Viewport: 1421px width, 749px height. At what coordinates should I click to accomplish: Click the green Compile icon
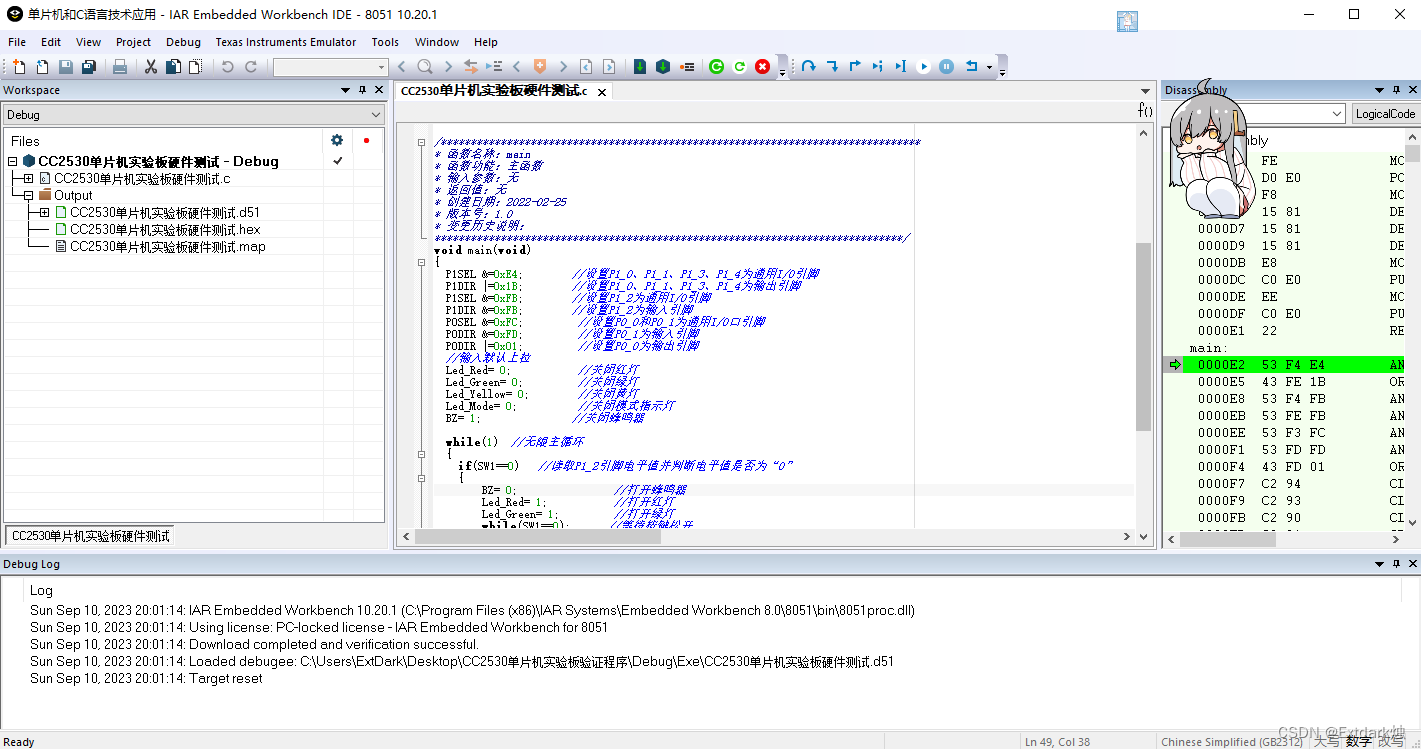(x=716, y=66)
